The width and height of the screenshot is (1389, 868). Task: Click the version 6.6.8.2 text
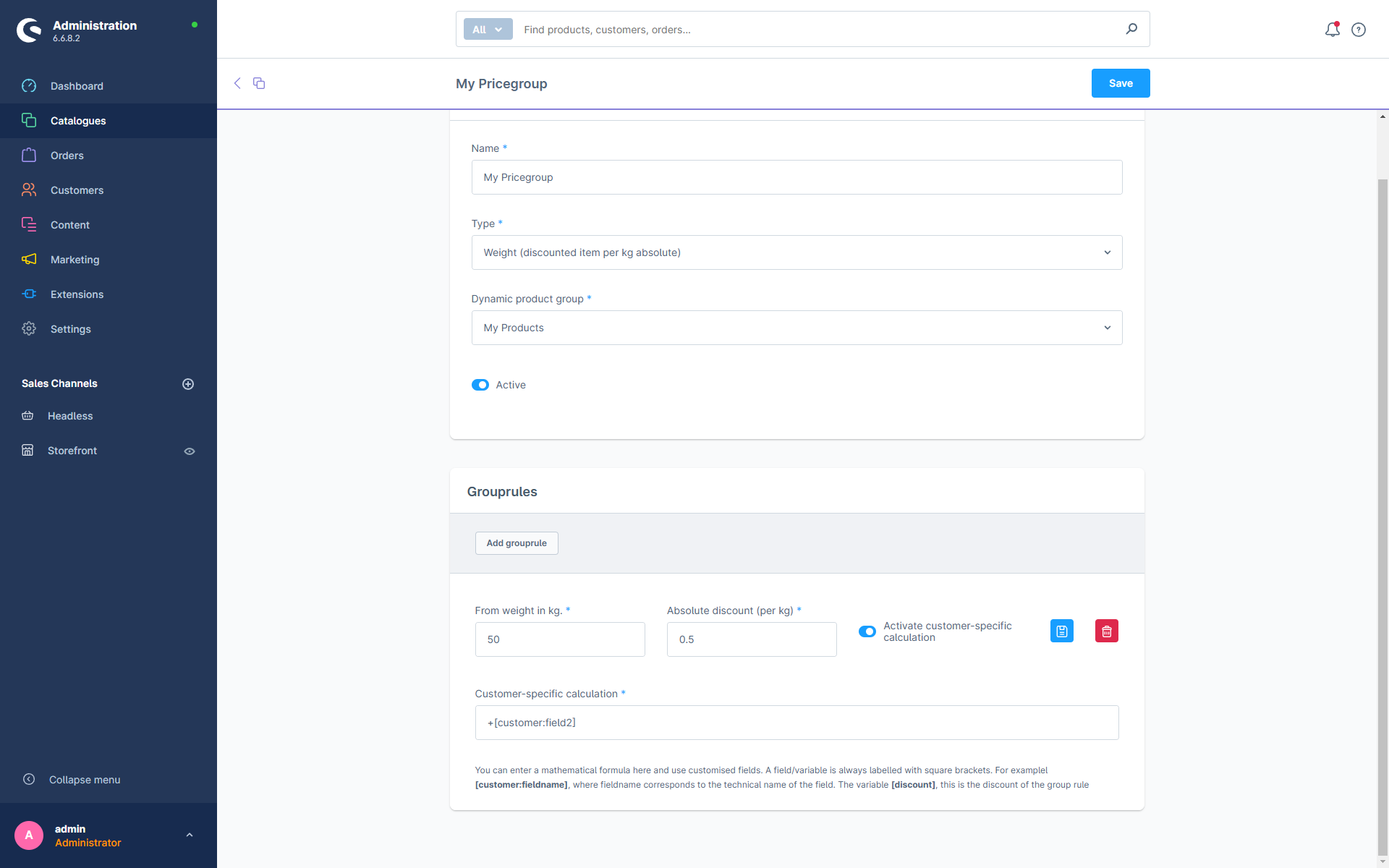67,38
